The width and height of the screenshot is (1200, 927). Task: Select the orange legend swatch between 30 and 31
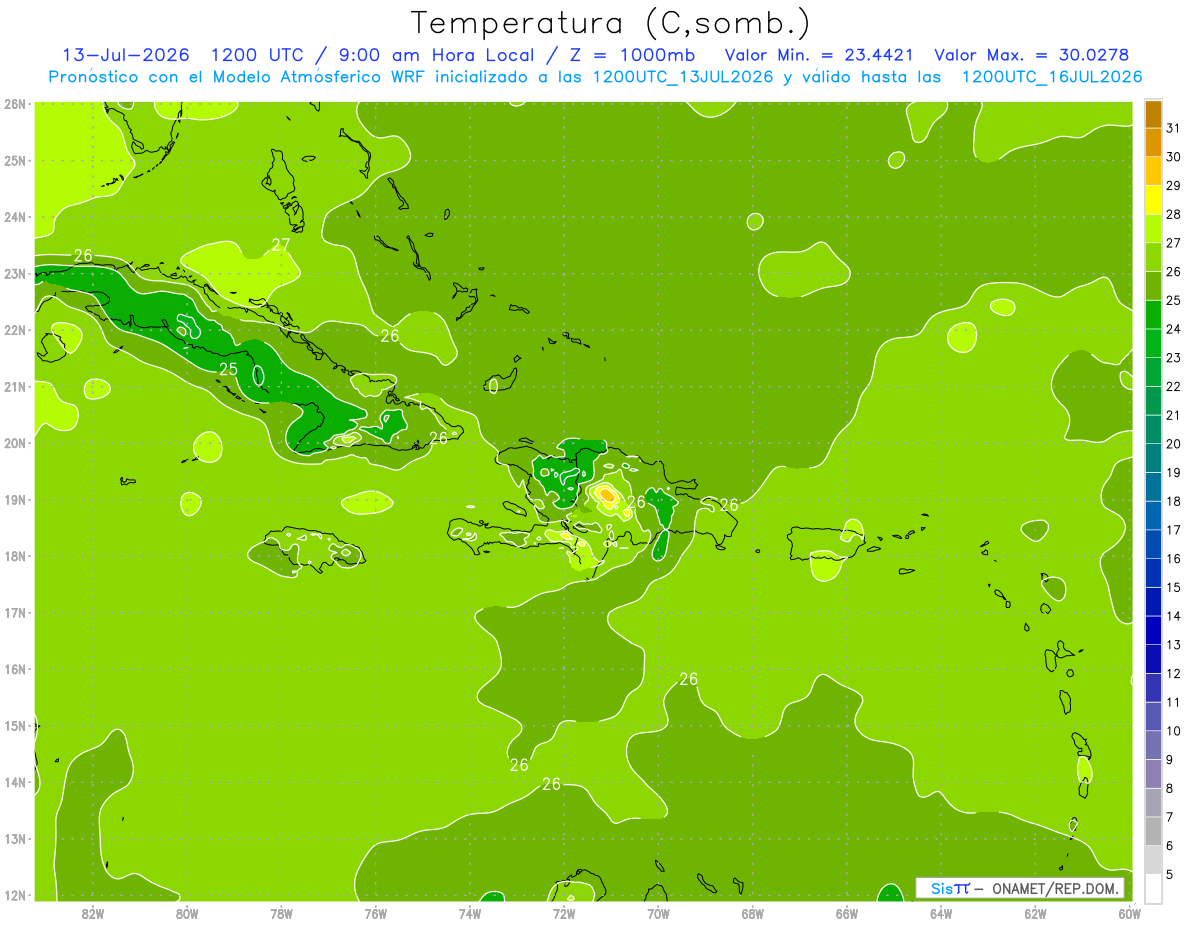[x=1153, y=142]
